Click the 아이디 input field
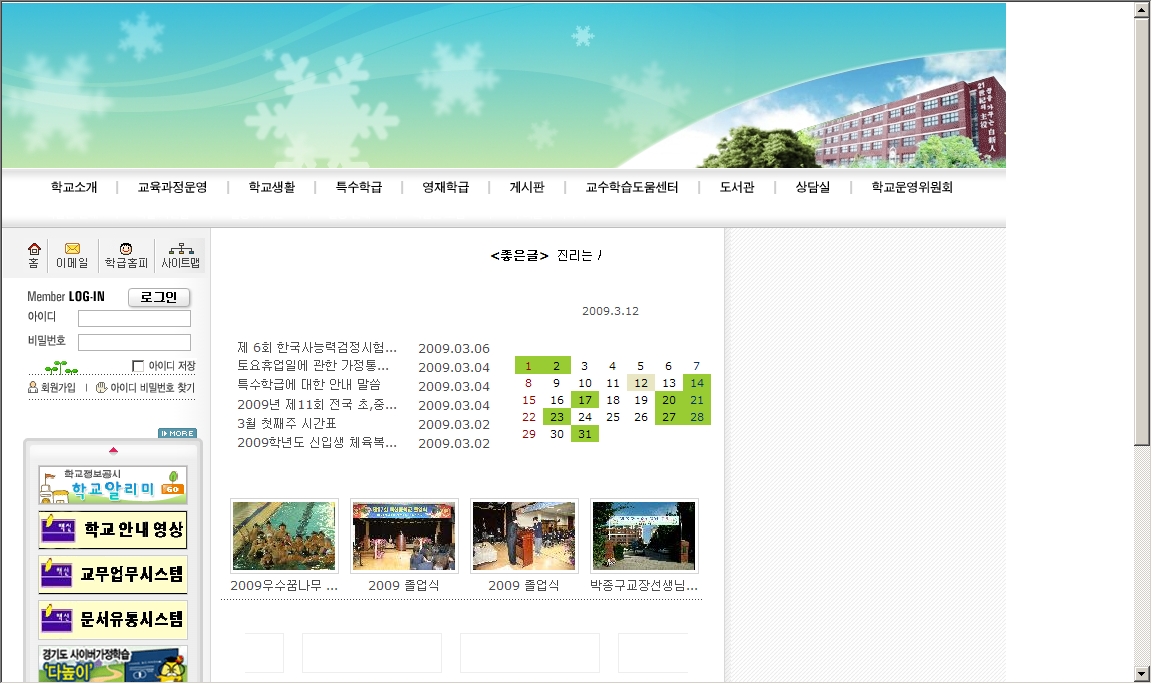This screenshot has width=1152, height=684. tap(134, 319)
